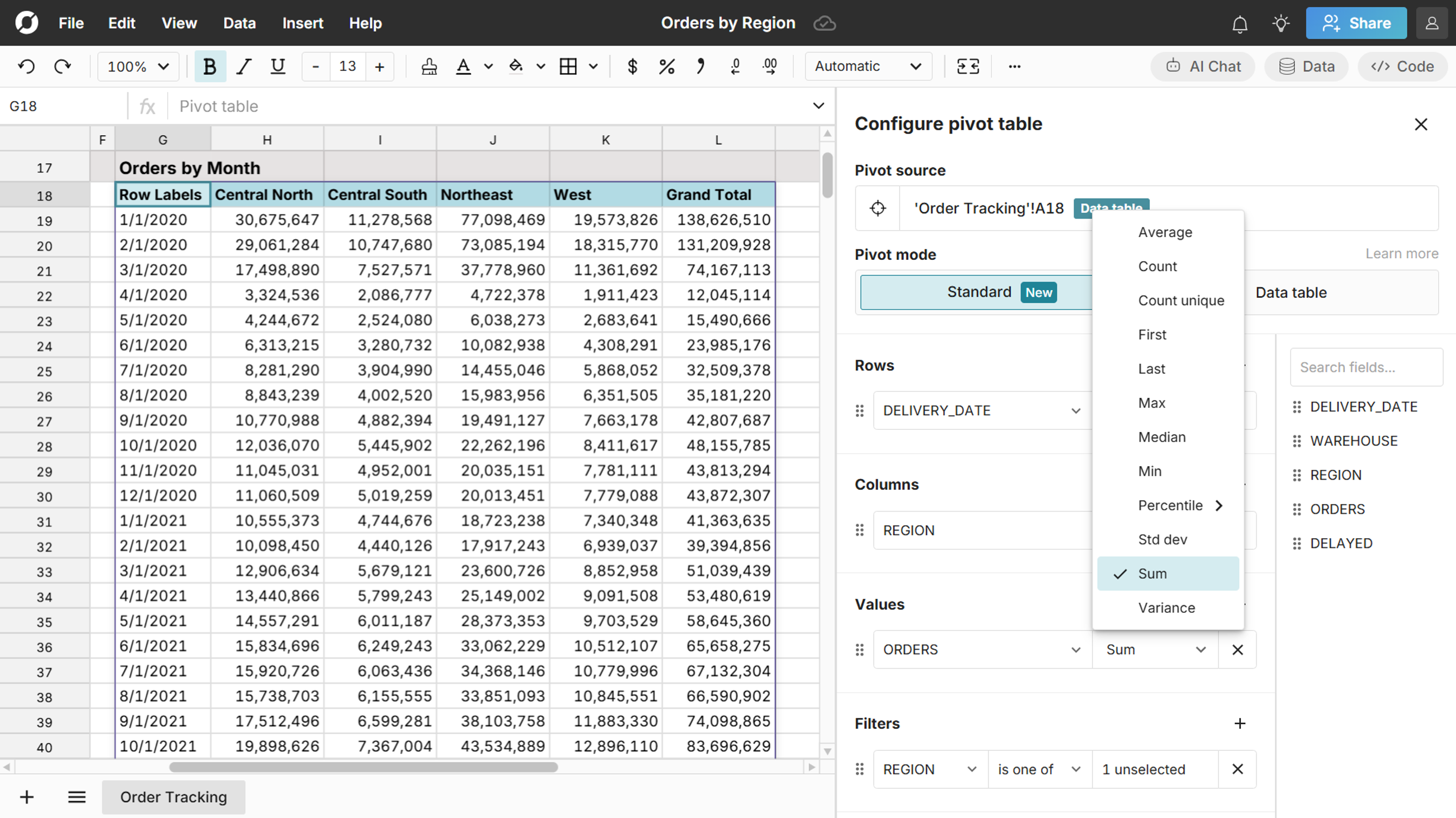
Task: Open the Insert menu
Action: (302, 23)
